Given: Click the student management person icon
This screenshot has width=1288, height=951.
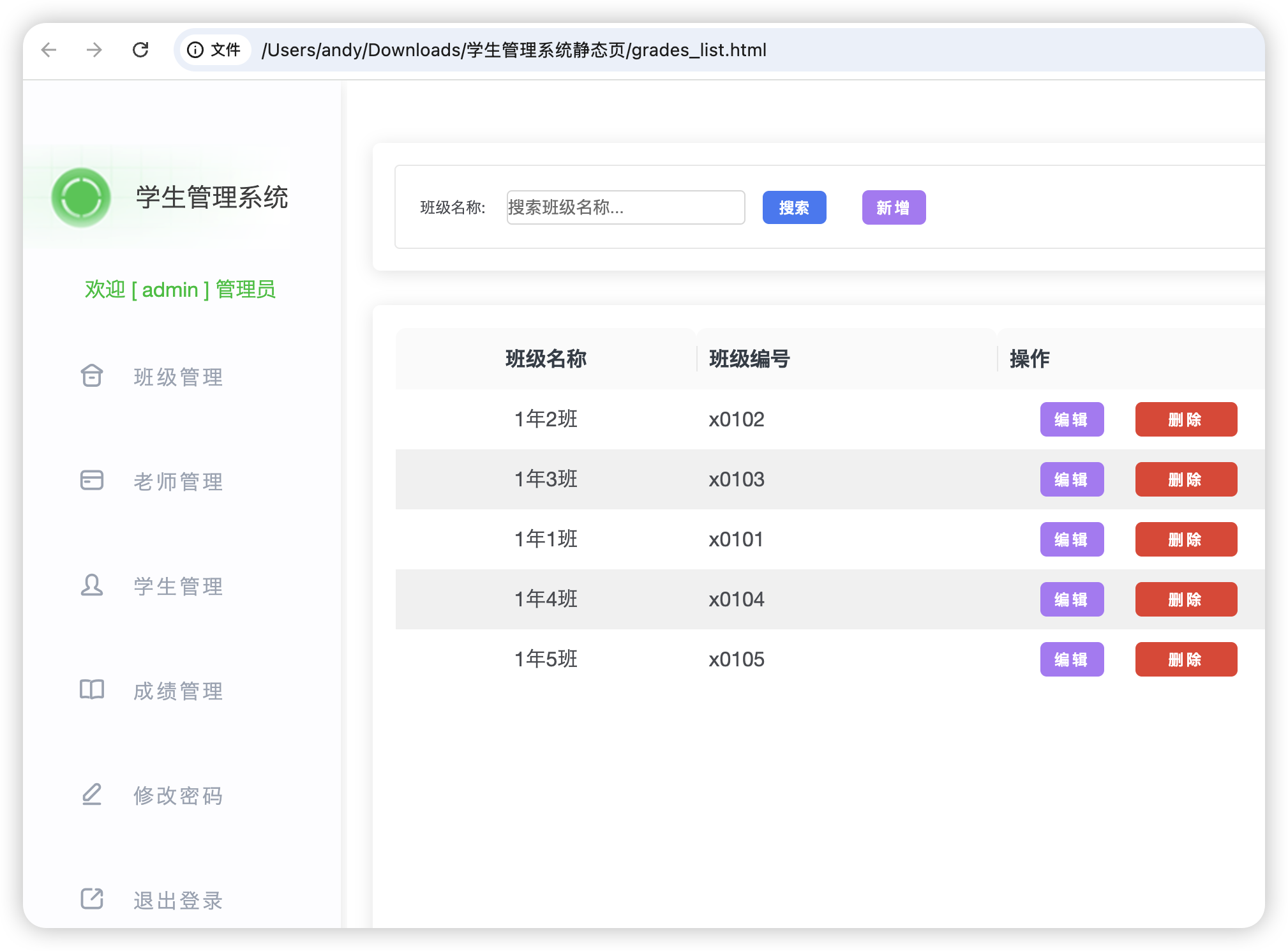Looking at the screenshot, I should 92,585.
